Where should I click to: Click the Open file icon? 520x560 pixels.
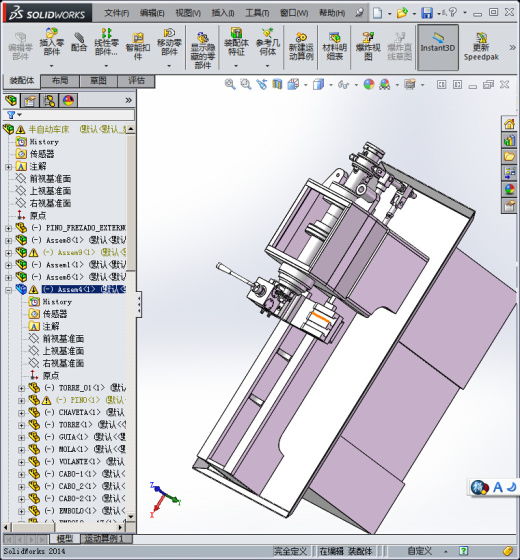coord(402,13)
